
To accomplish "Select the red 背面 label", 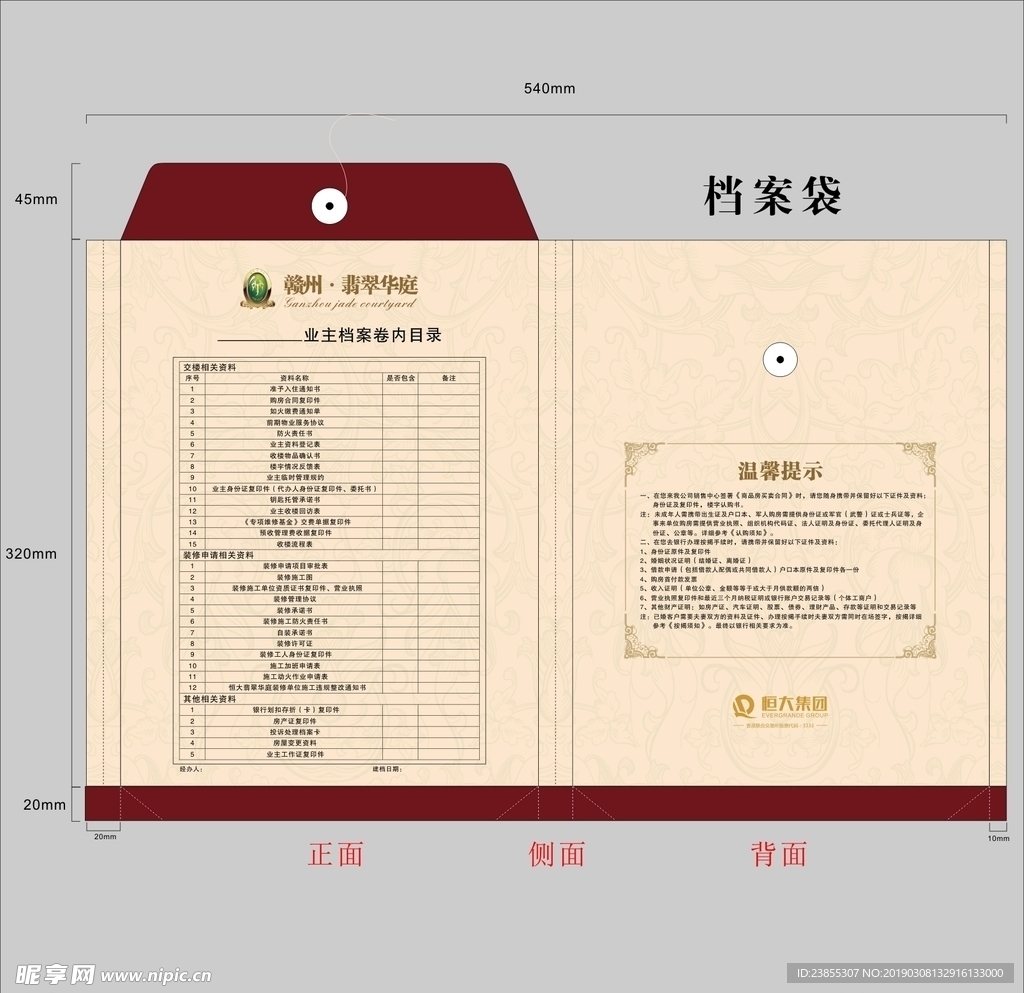I will [779, 854].
